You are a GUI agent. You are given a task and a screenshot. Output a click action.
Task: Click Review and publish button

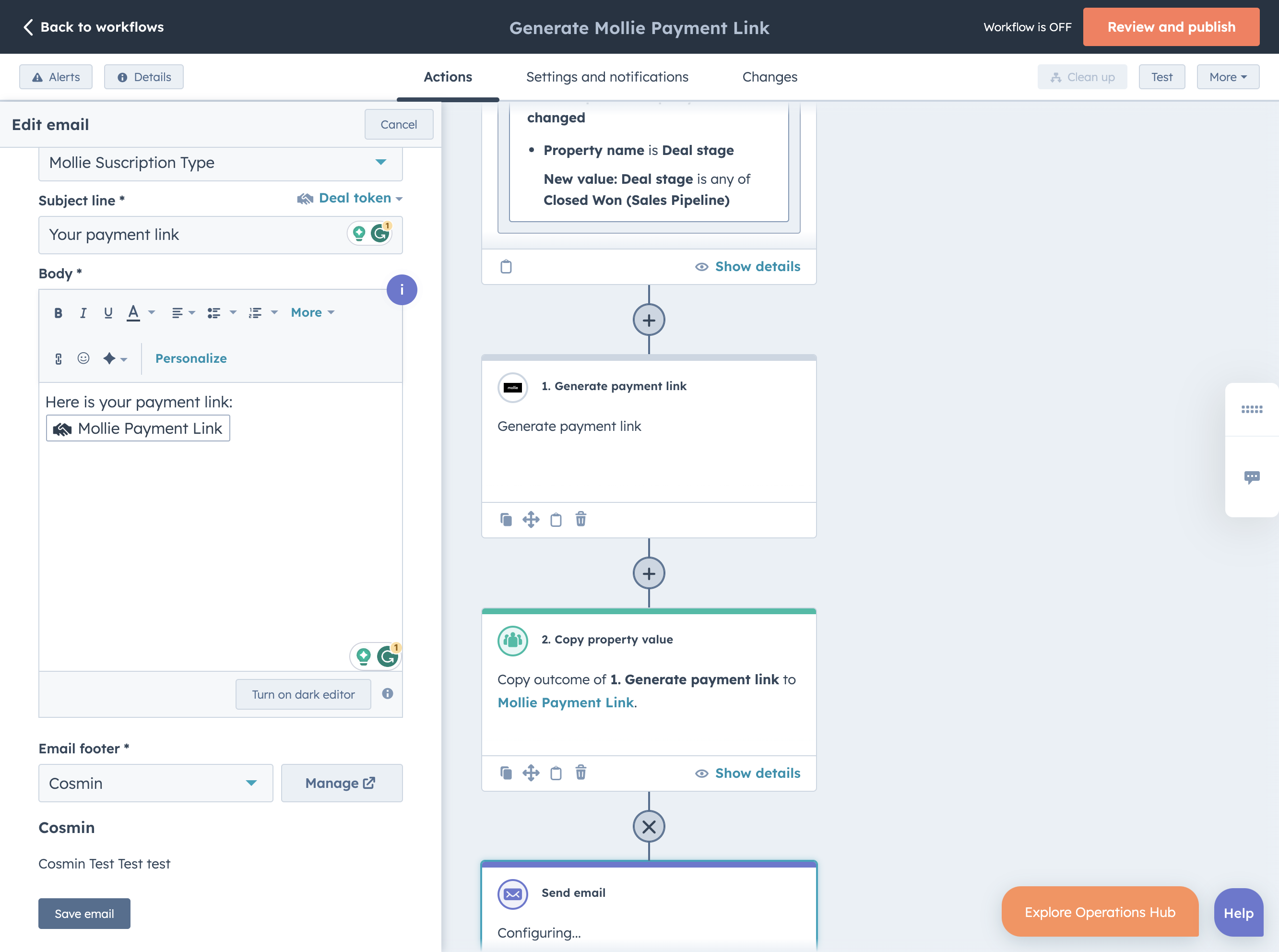(1171, 27)
